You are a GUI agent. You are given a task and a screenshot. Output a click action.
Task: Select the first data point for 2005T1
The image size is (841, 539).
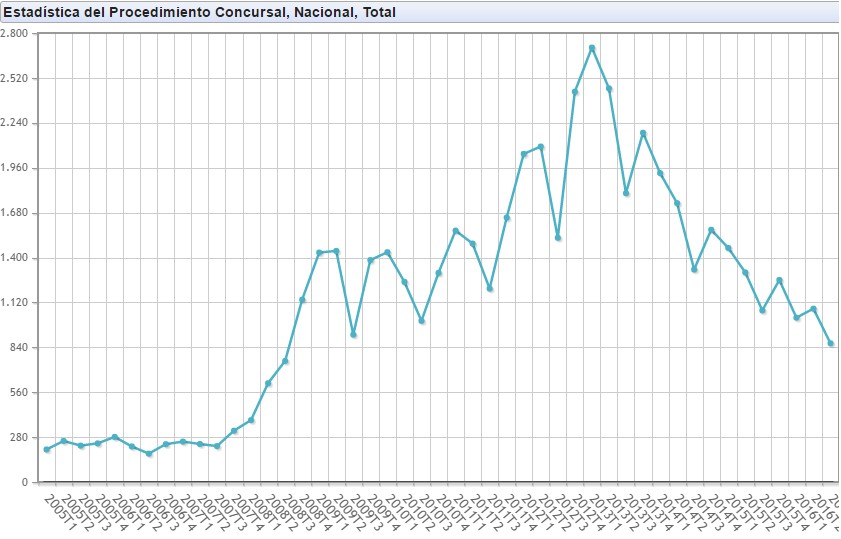[47, 449]
